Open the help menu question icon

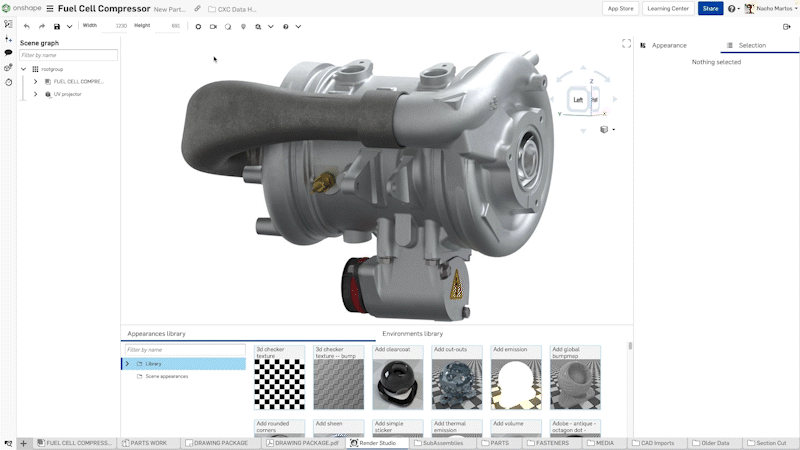732,9
